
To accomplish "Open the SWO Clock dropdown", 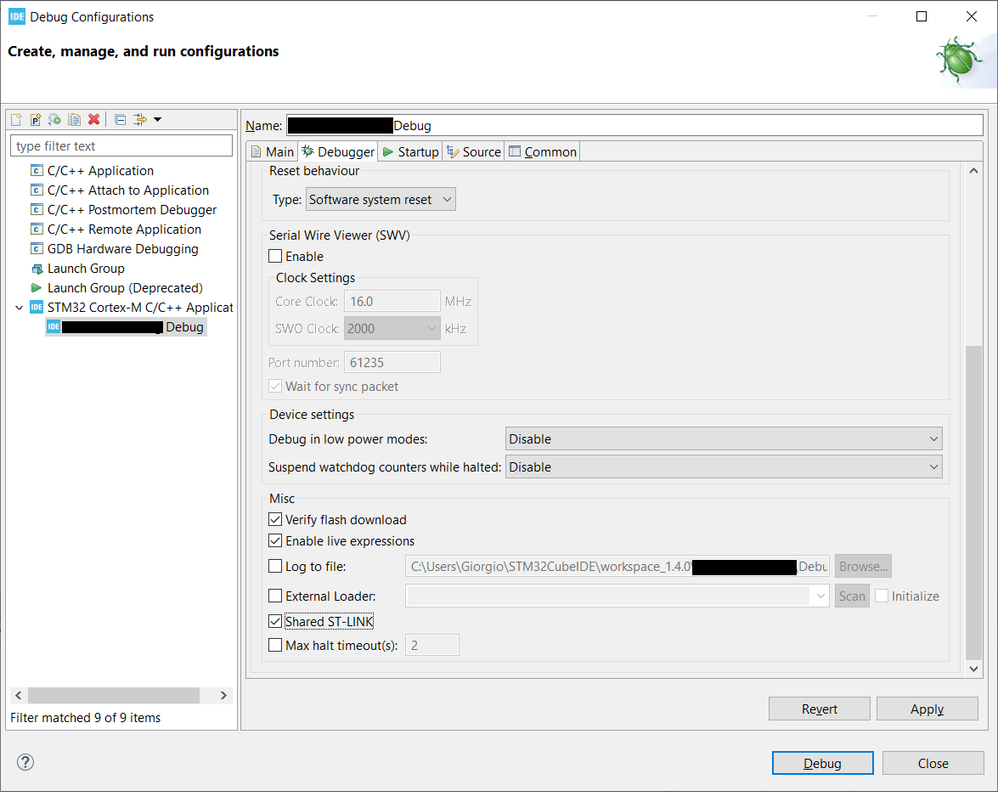I will (x=392, y=329).
